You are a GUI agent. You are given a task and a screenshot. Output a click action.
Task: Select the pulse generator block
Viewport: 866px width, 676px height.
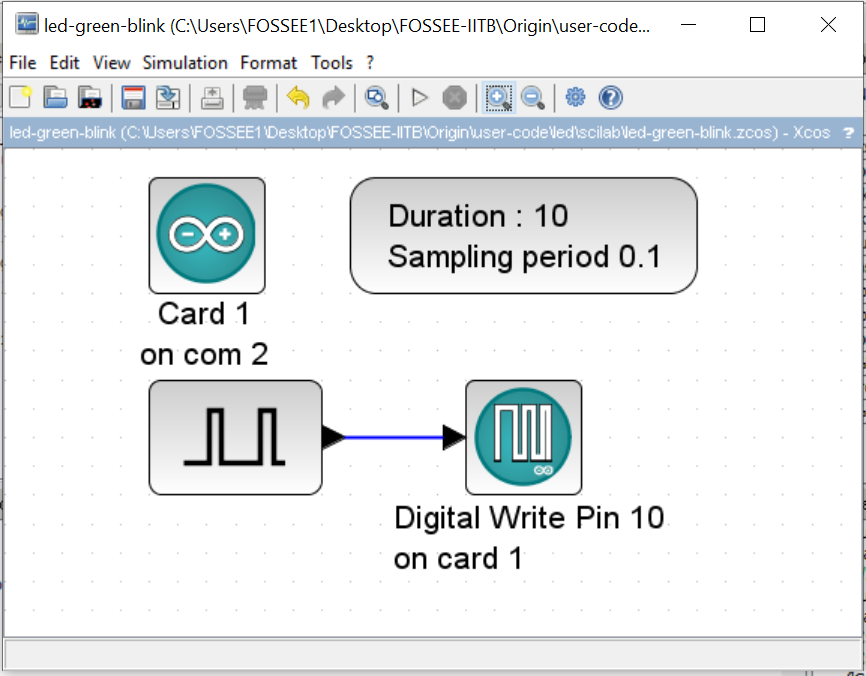235,437
